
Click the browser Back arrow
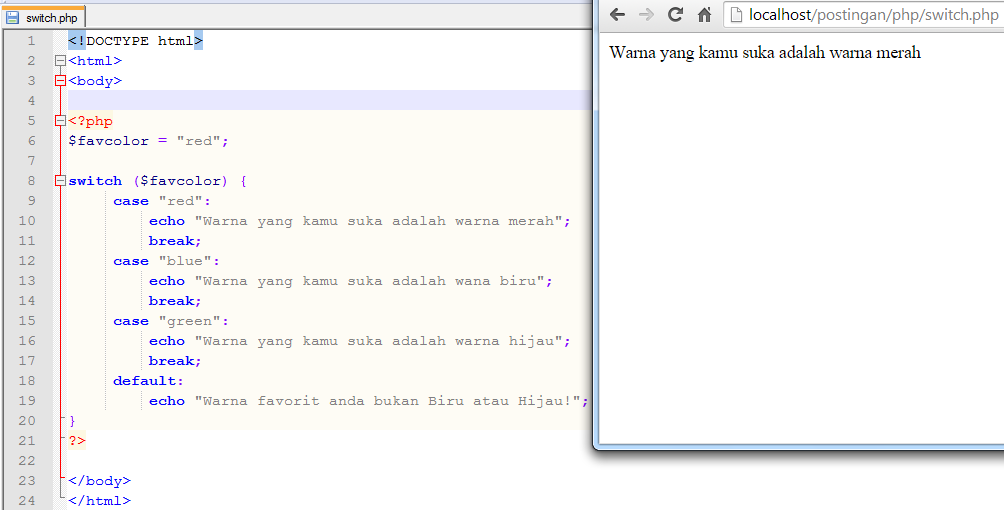tap(618, 14)
